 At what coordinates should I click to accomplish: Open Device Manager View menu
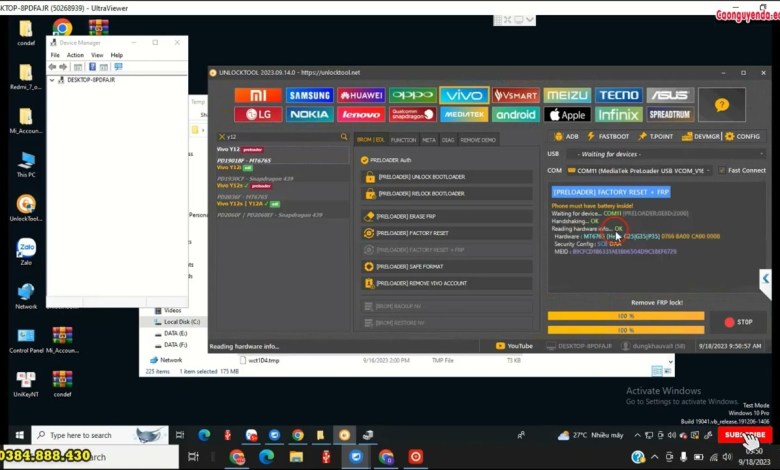point(97,55)
